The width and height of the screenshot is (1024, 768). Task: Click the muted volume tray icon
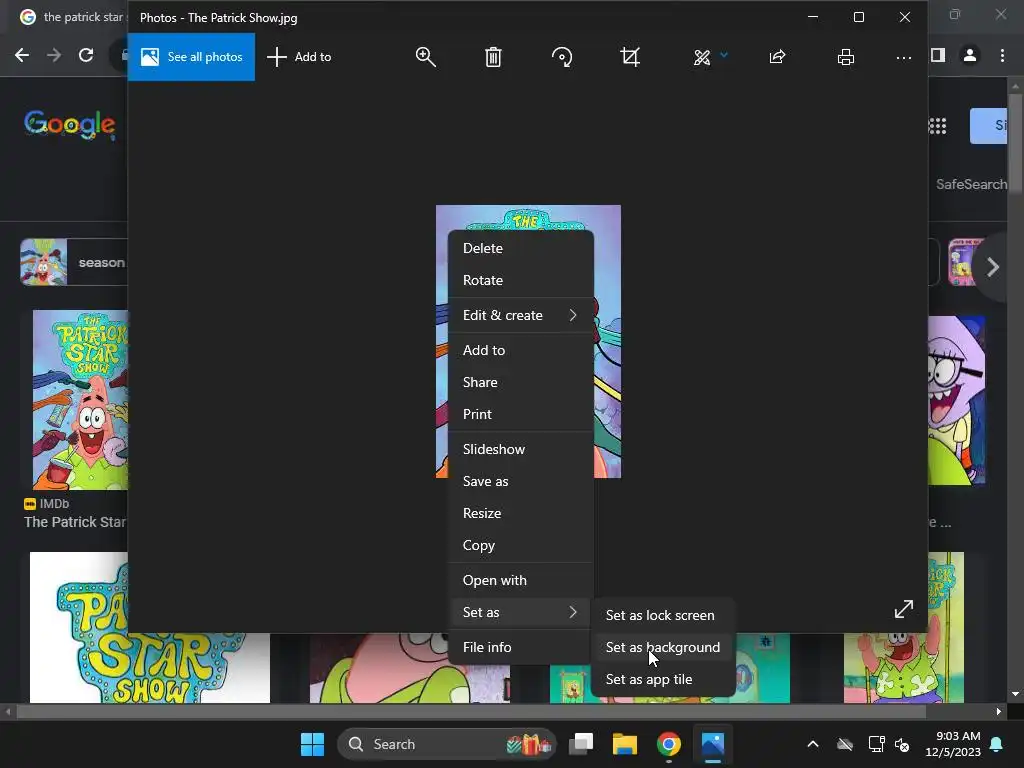coord(903,744)
